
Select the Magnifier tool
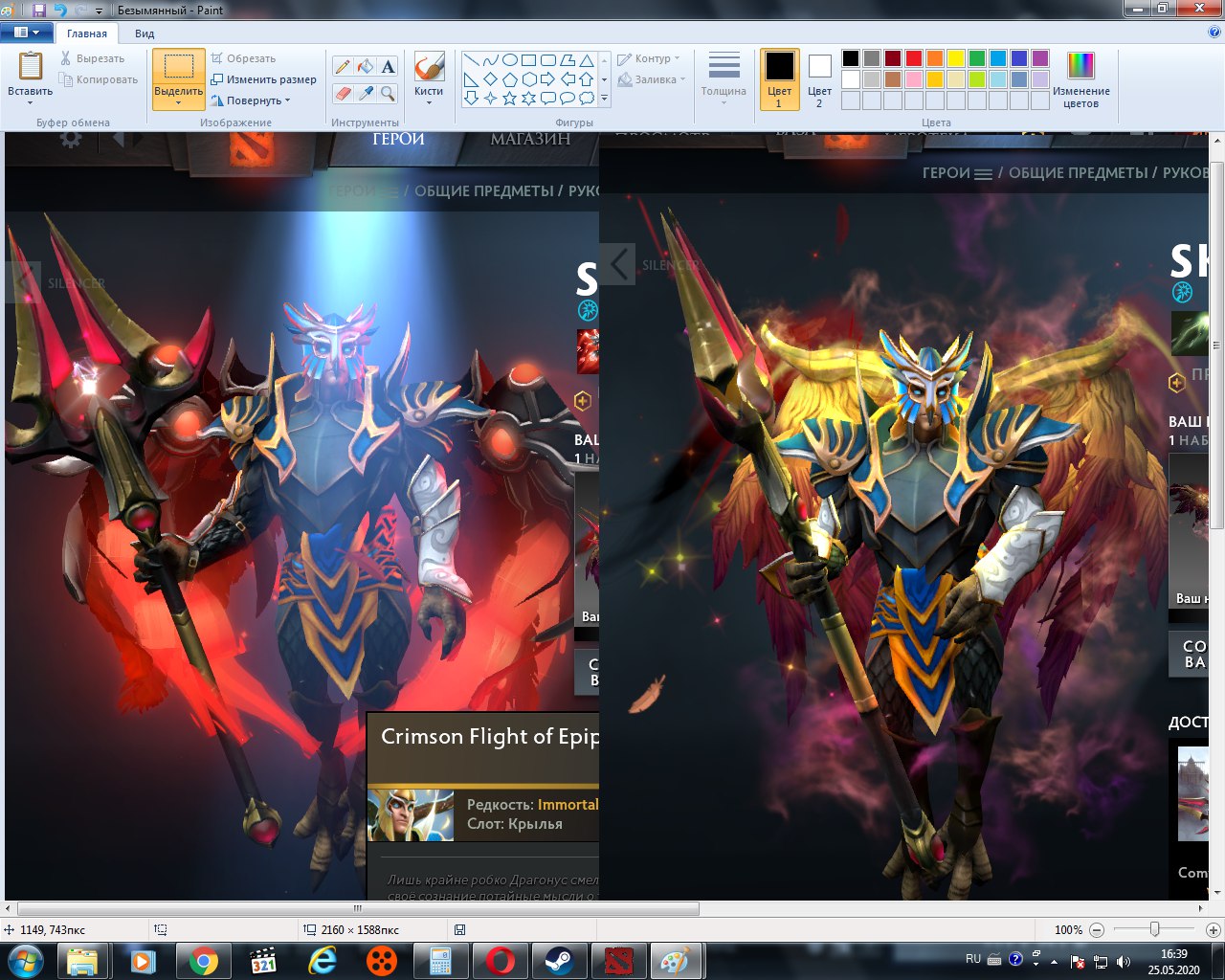point(388,93)
